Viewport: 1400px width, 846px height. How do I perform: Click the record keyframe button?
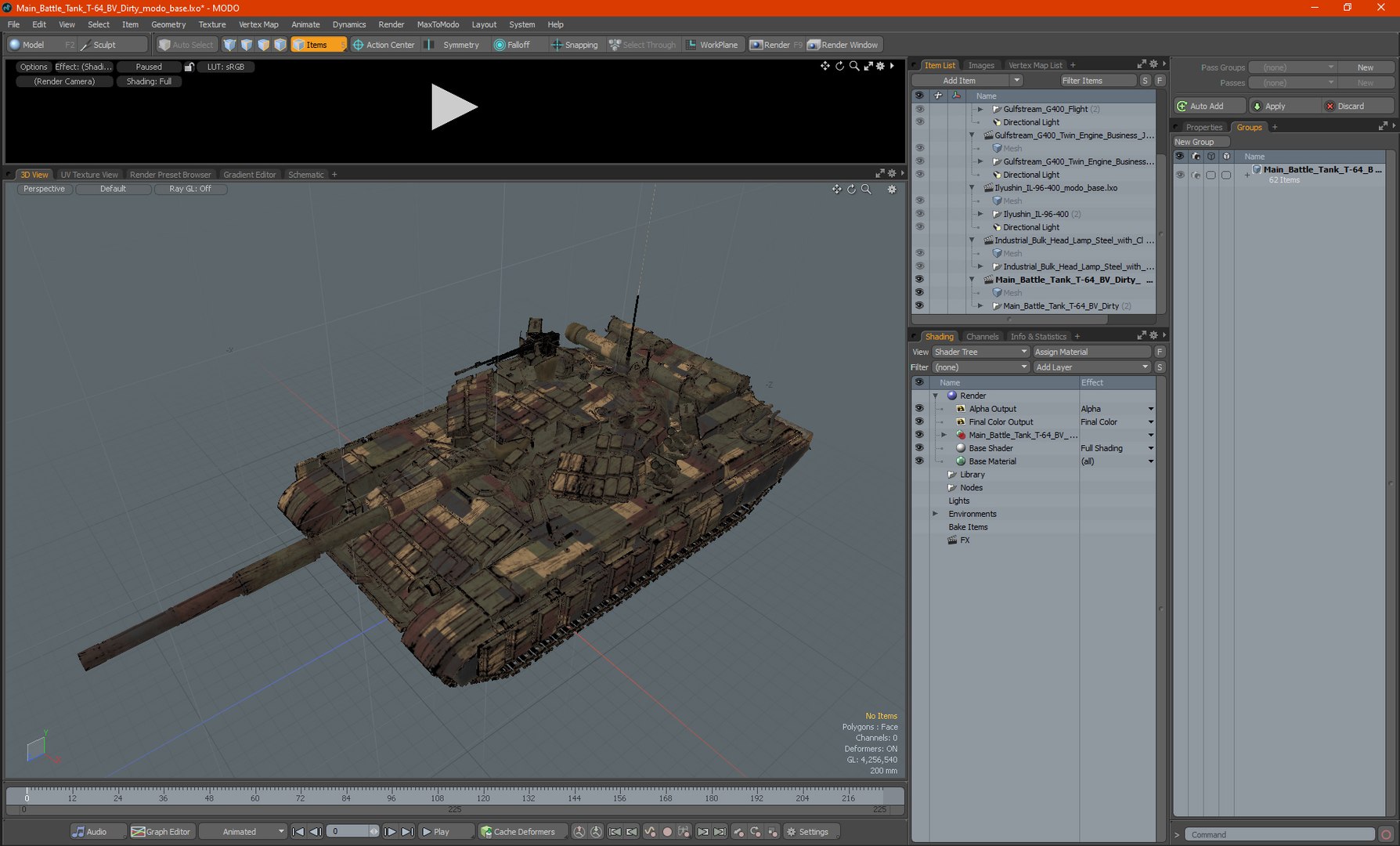[x=667, y=832]
